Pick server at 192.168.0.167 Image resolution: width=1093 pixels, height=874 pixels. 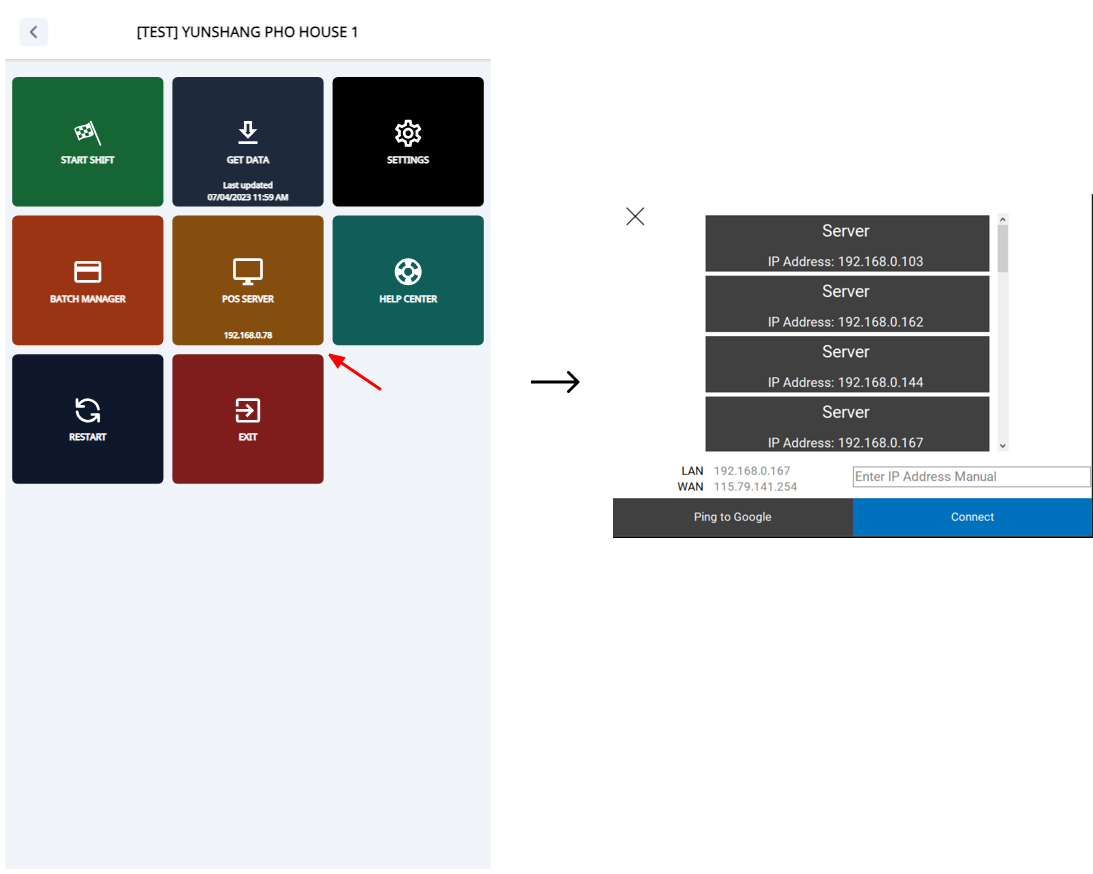click(x=847, y=424)
